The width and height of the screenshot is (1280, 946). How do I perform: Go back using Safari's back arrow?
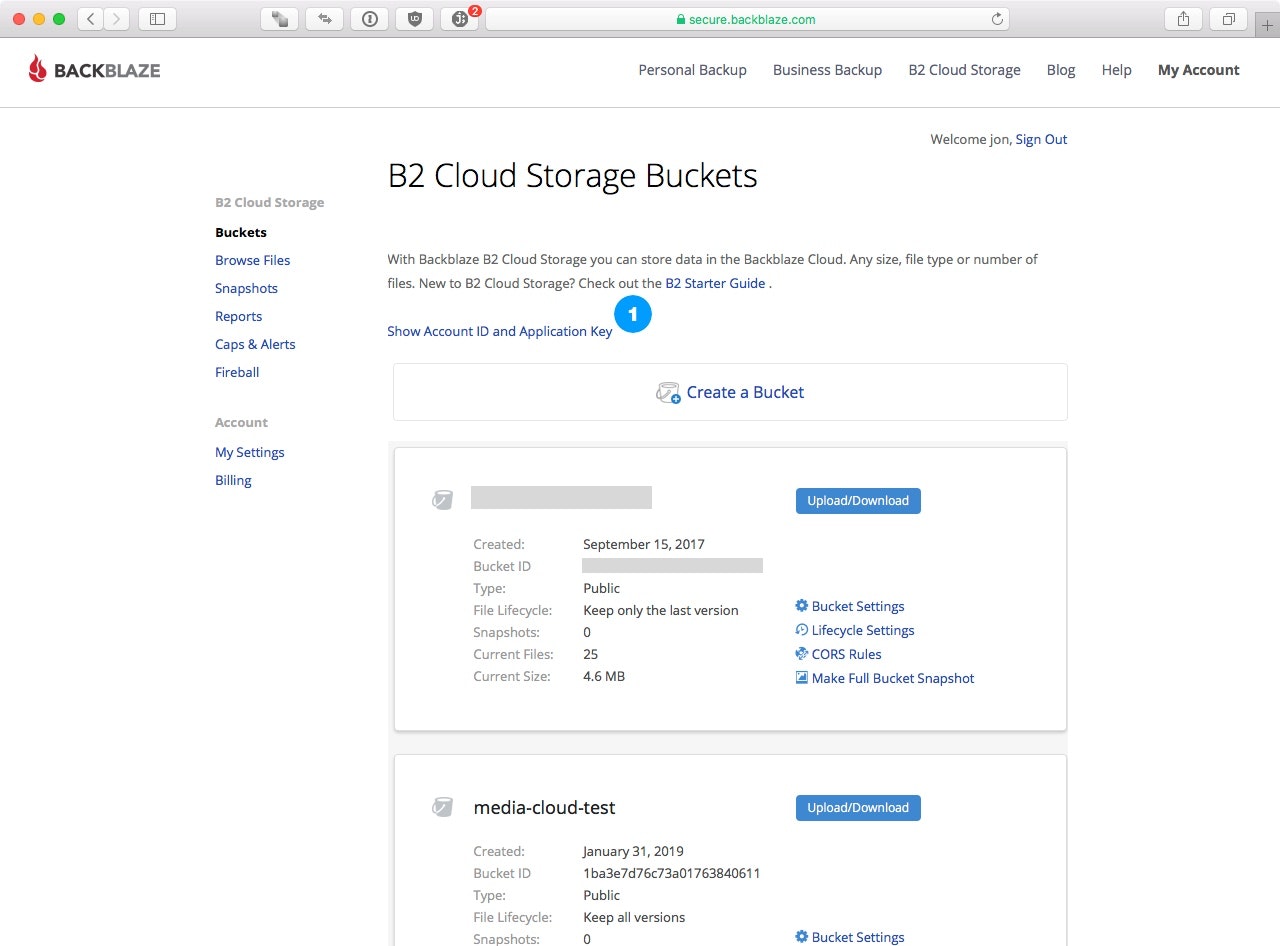pyautogui.click(x=90, y=18)
